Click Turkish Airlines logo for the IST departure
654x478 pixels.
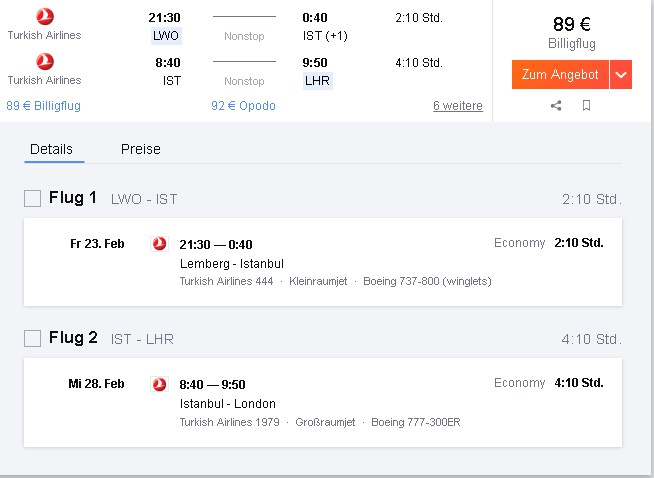(45, 61)
